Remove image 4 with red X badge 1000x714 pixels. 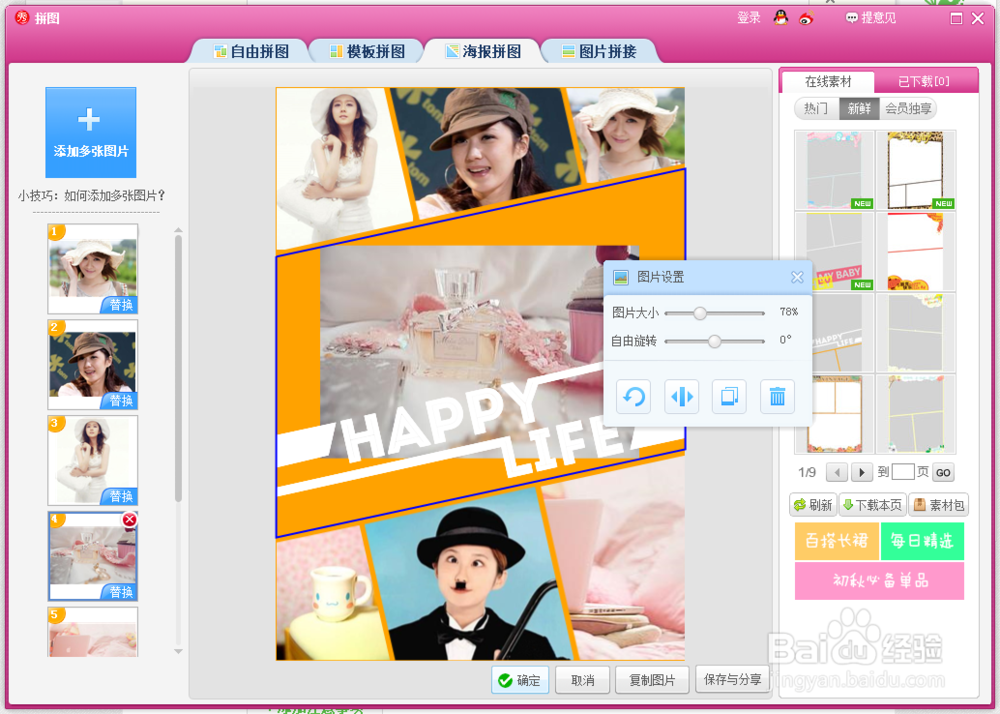[x=129, y=520]
